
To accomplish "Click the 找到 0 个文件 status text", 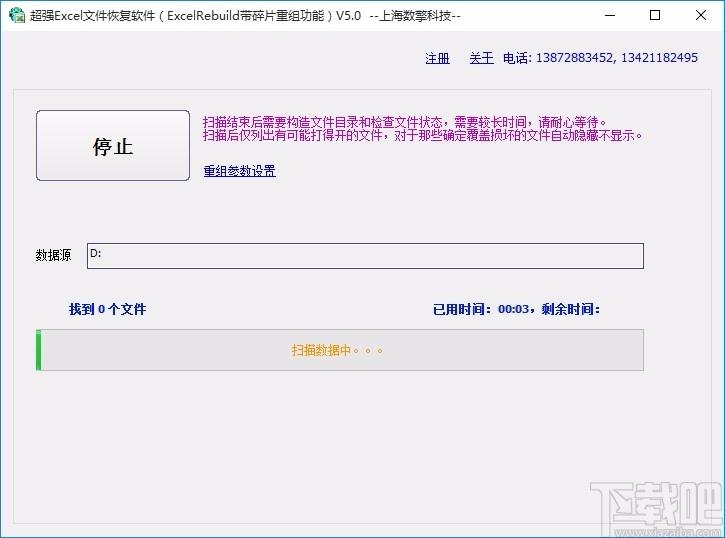I will coord(107,309).
